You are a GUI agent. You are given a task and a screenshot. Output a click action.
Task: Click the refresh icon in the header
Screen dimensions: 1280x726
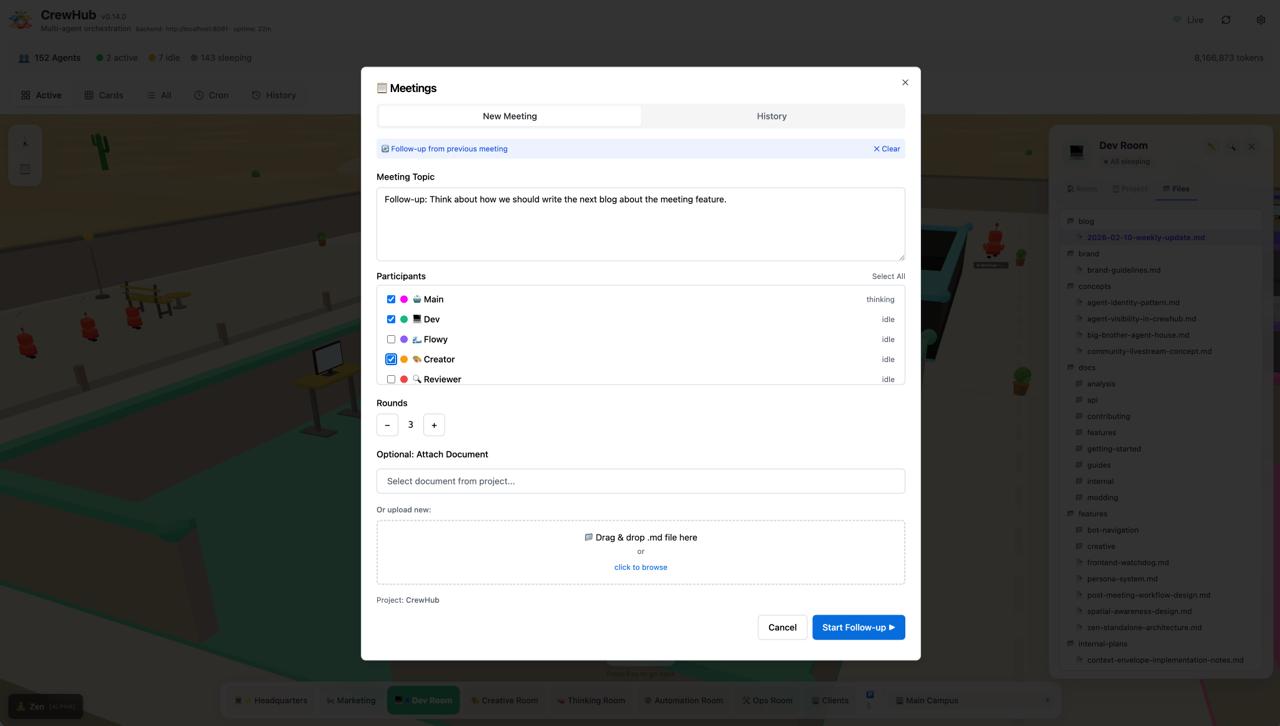coord(1226,20)
